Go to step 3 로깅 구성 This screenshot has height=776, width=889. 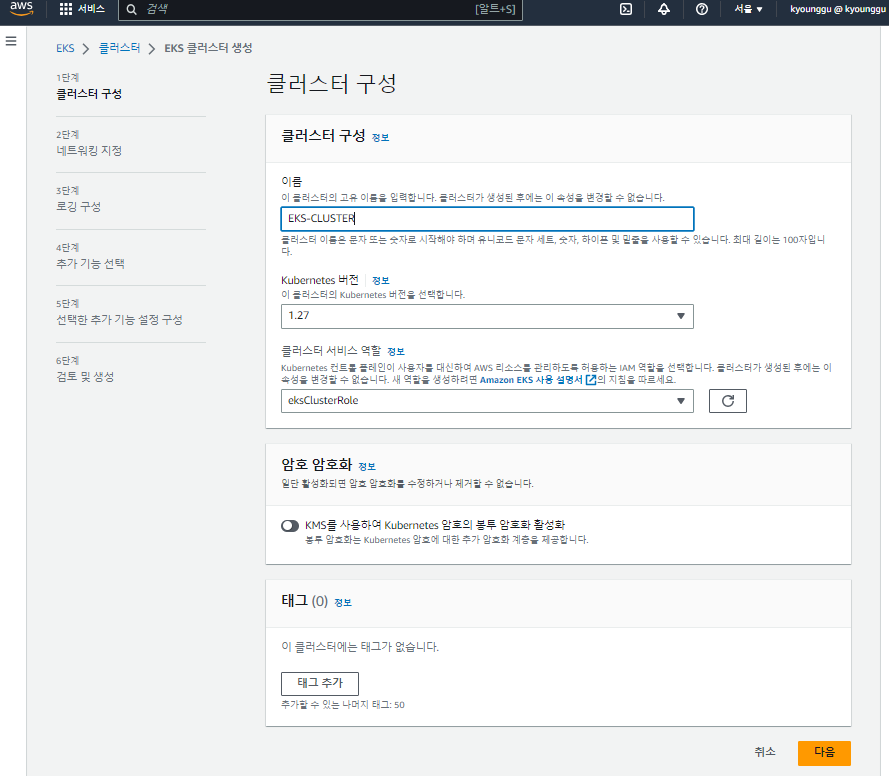78,207
